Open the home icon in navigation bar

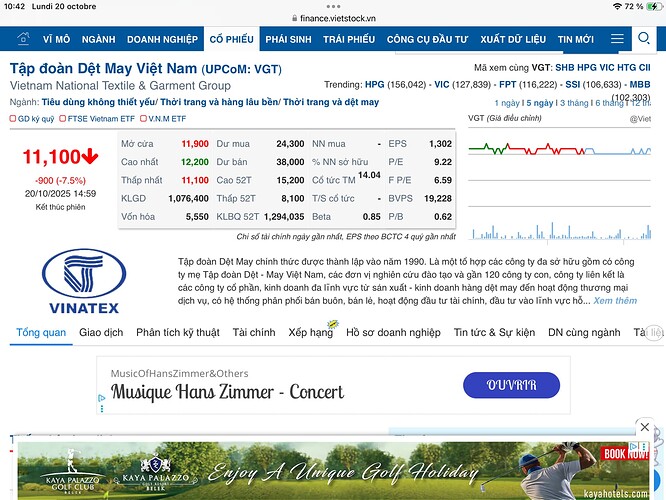(x=23, y=39)
